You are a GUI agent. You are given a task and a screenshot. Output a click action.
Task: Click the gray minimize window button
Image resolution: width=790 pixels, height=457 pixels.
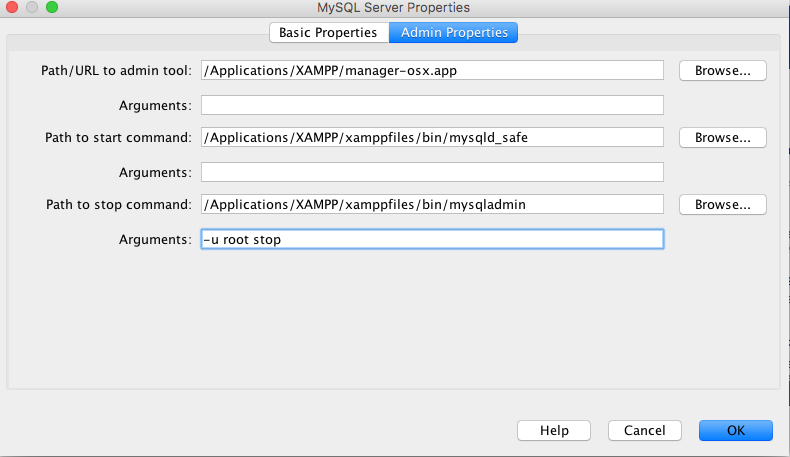coord(32,7)
